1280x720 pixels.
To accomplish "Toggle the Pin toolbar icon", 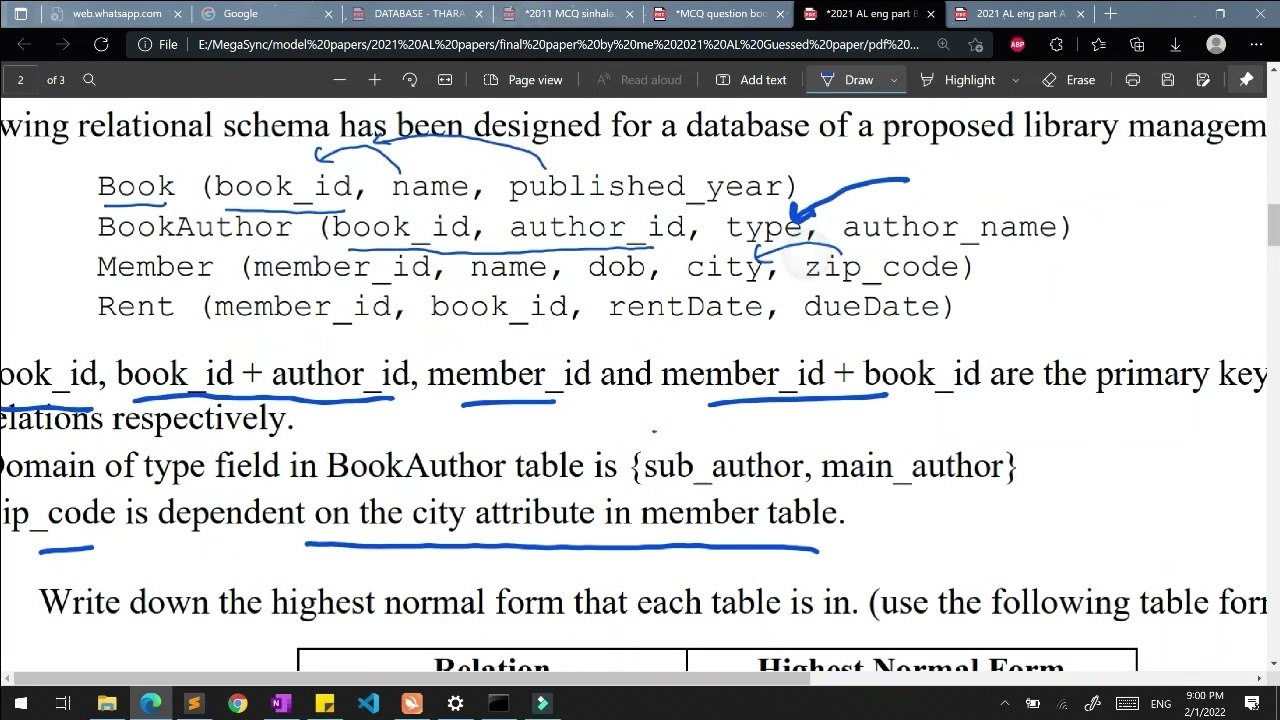I will 1246,80.
